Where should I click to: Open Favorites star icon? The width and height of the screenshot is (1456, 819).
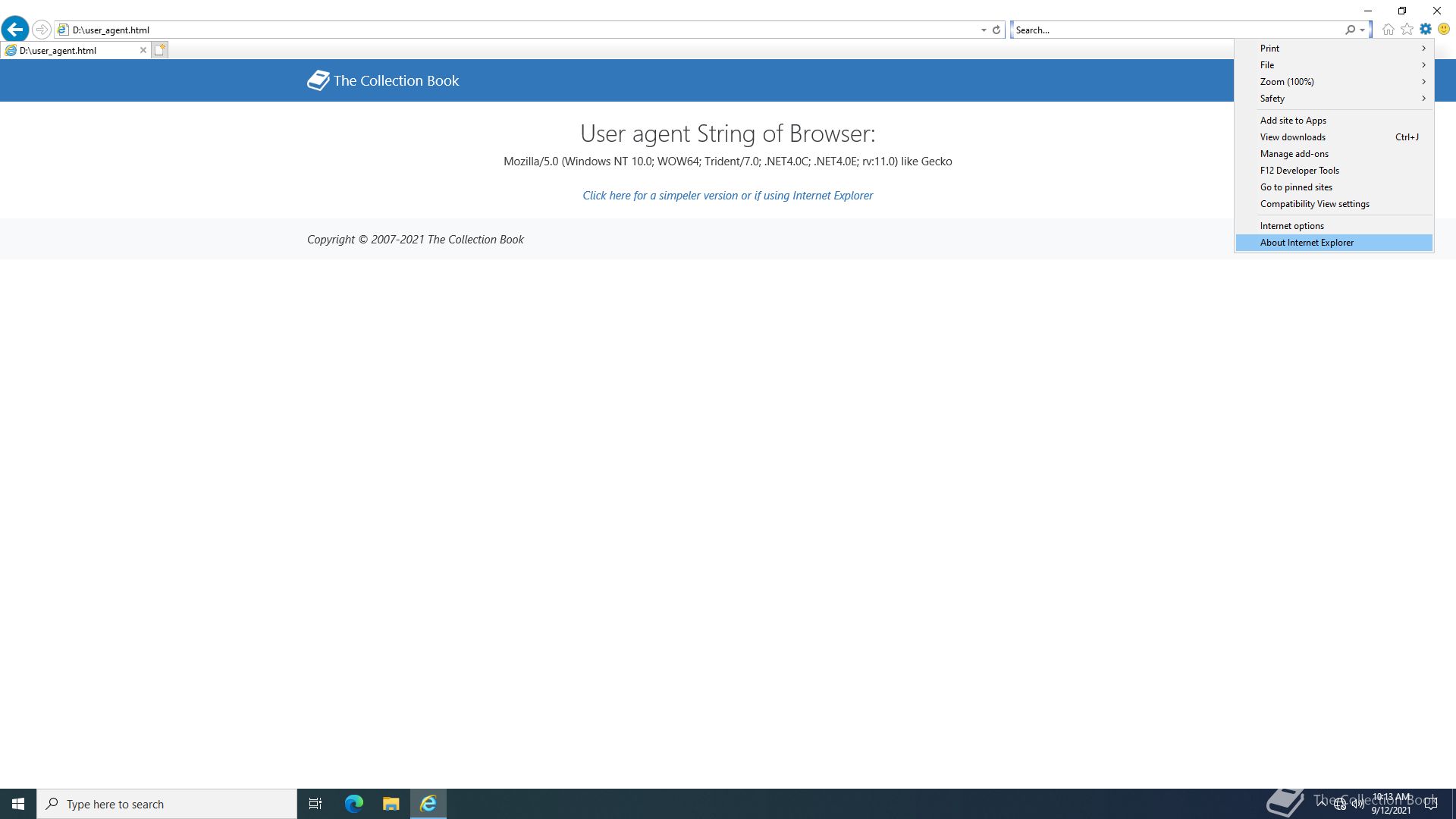tap(1407, 30)
